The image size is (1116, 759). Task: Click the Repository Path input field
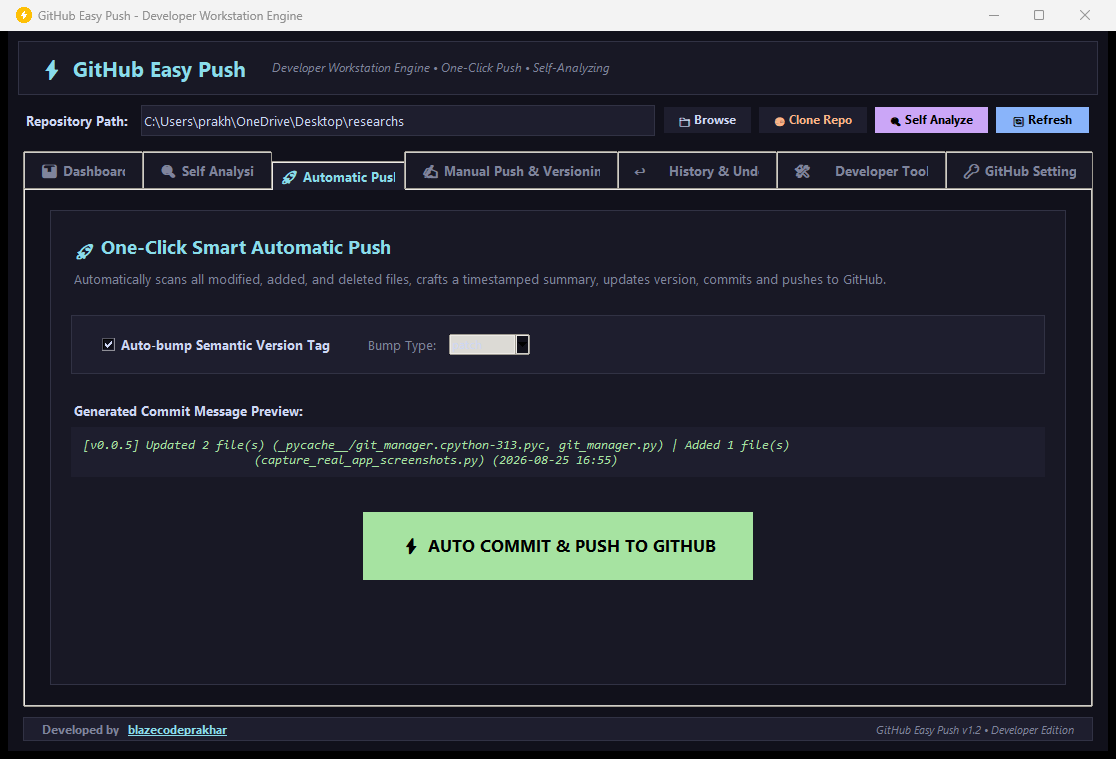[397, 121]
